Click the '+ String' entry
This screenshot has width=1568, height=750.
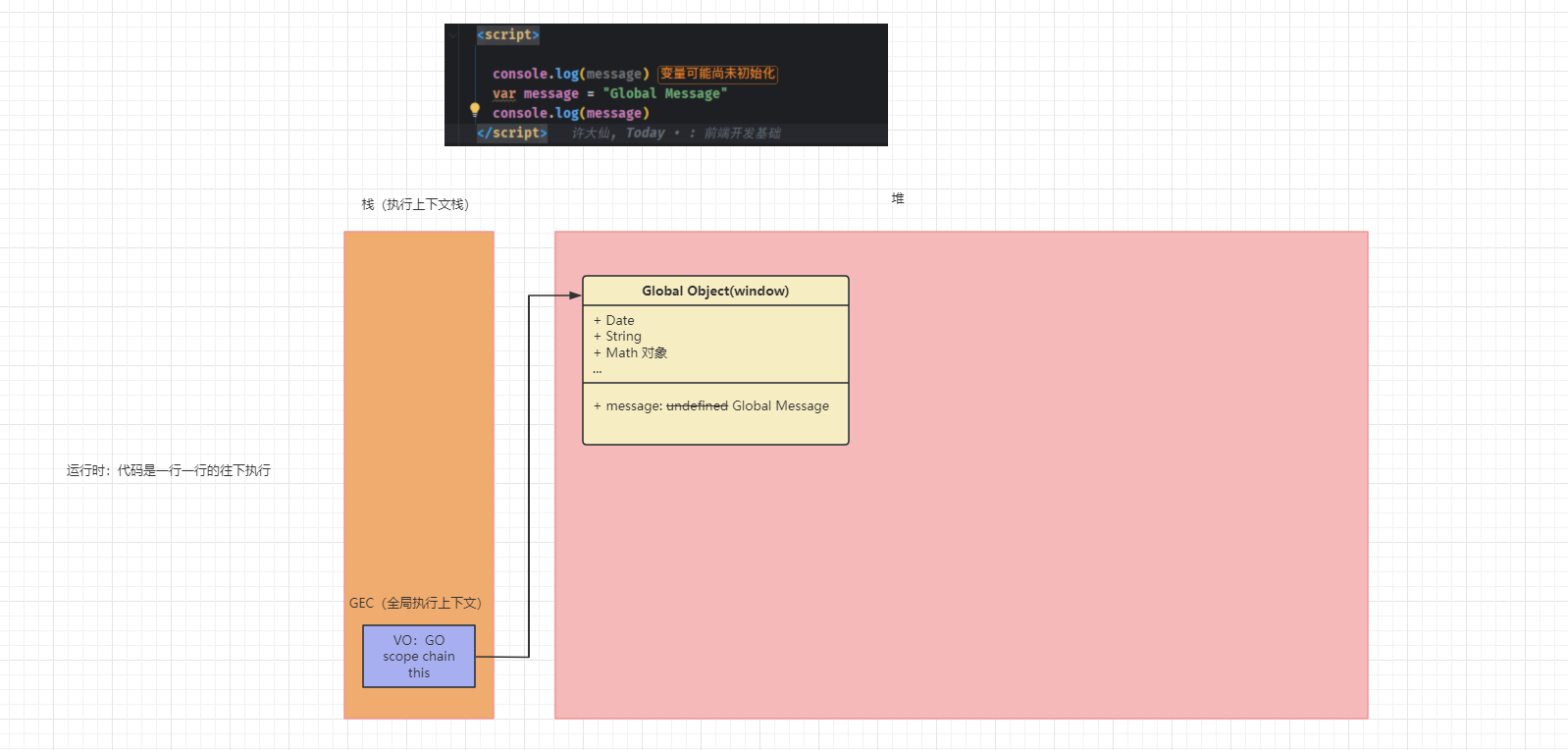coord(617,336)
